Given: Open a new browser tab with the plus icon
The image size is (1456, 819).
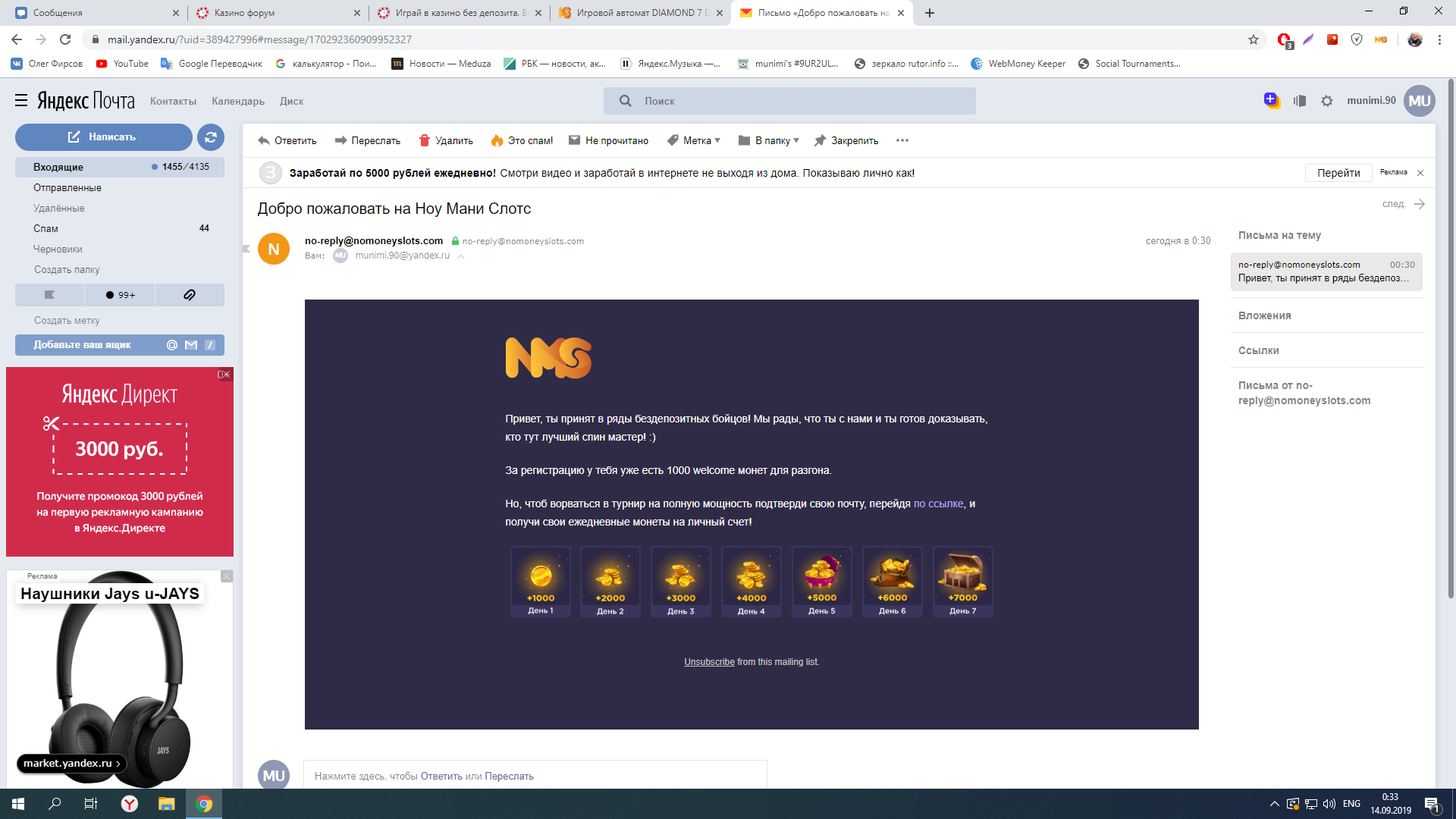Looking at the screenshot, I should click(x=930, y=13).
